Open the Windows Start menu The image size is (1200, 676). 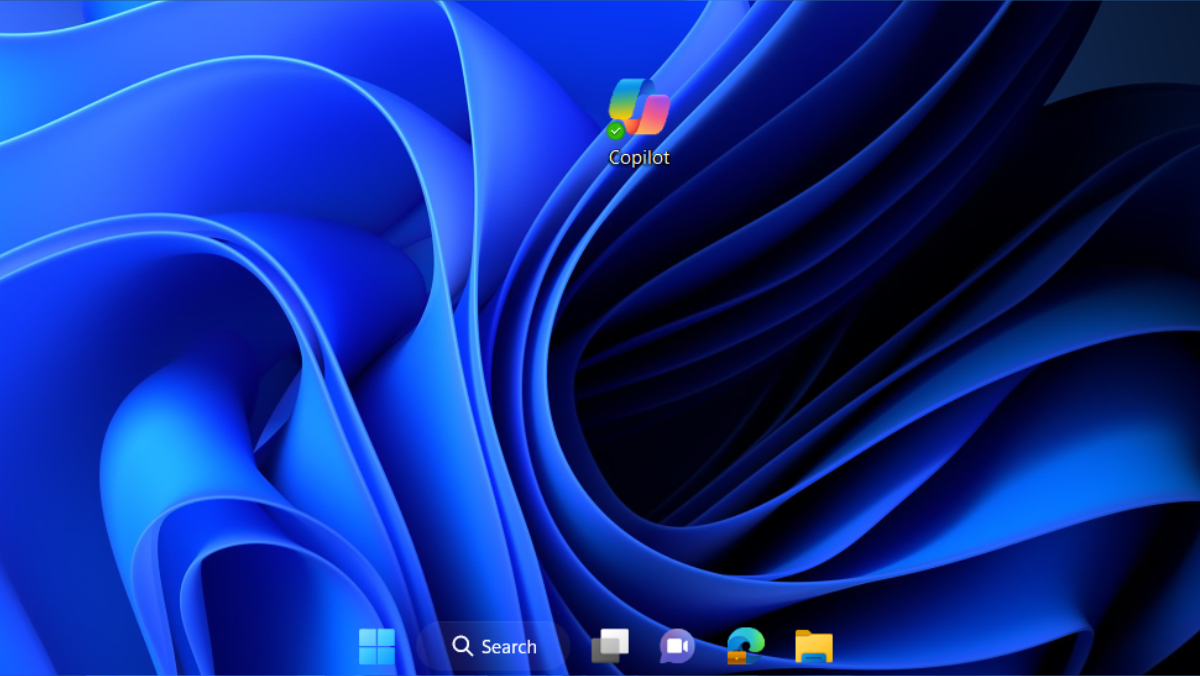[377, 646]
